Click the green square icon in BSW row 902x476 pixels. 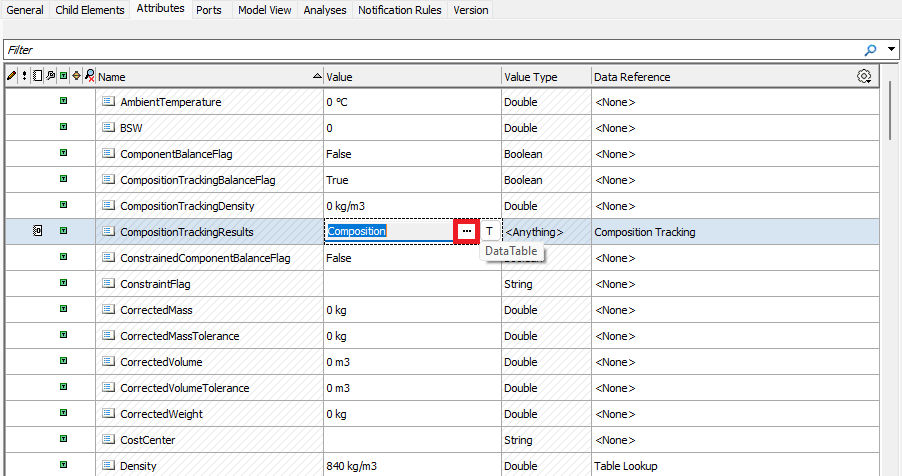[63, 127]
